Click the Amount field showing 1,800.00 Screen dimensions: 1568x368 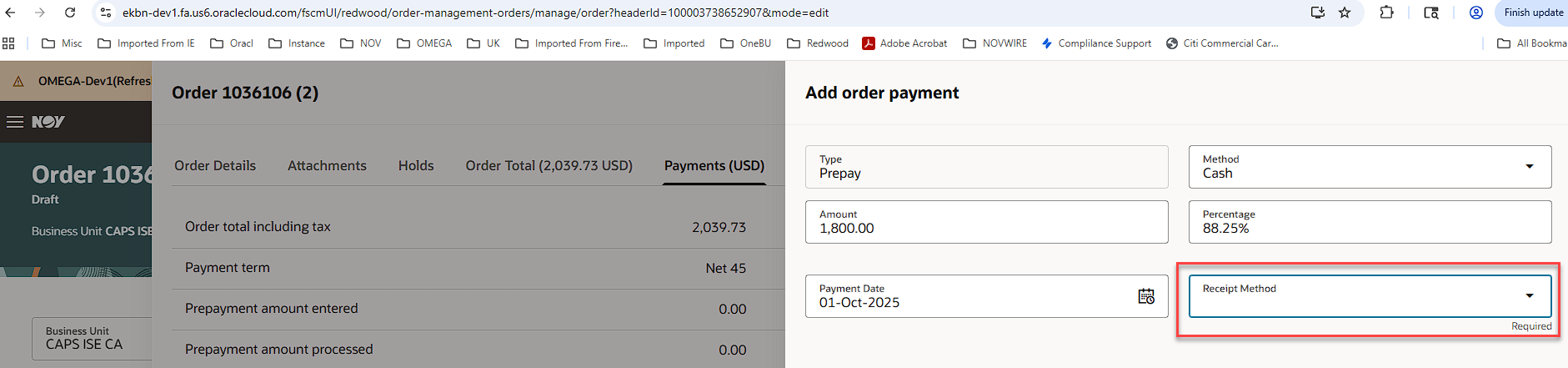point(986,222)
